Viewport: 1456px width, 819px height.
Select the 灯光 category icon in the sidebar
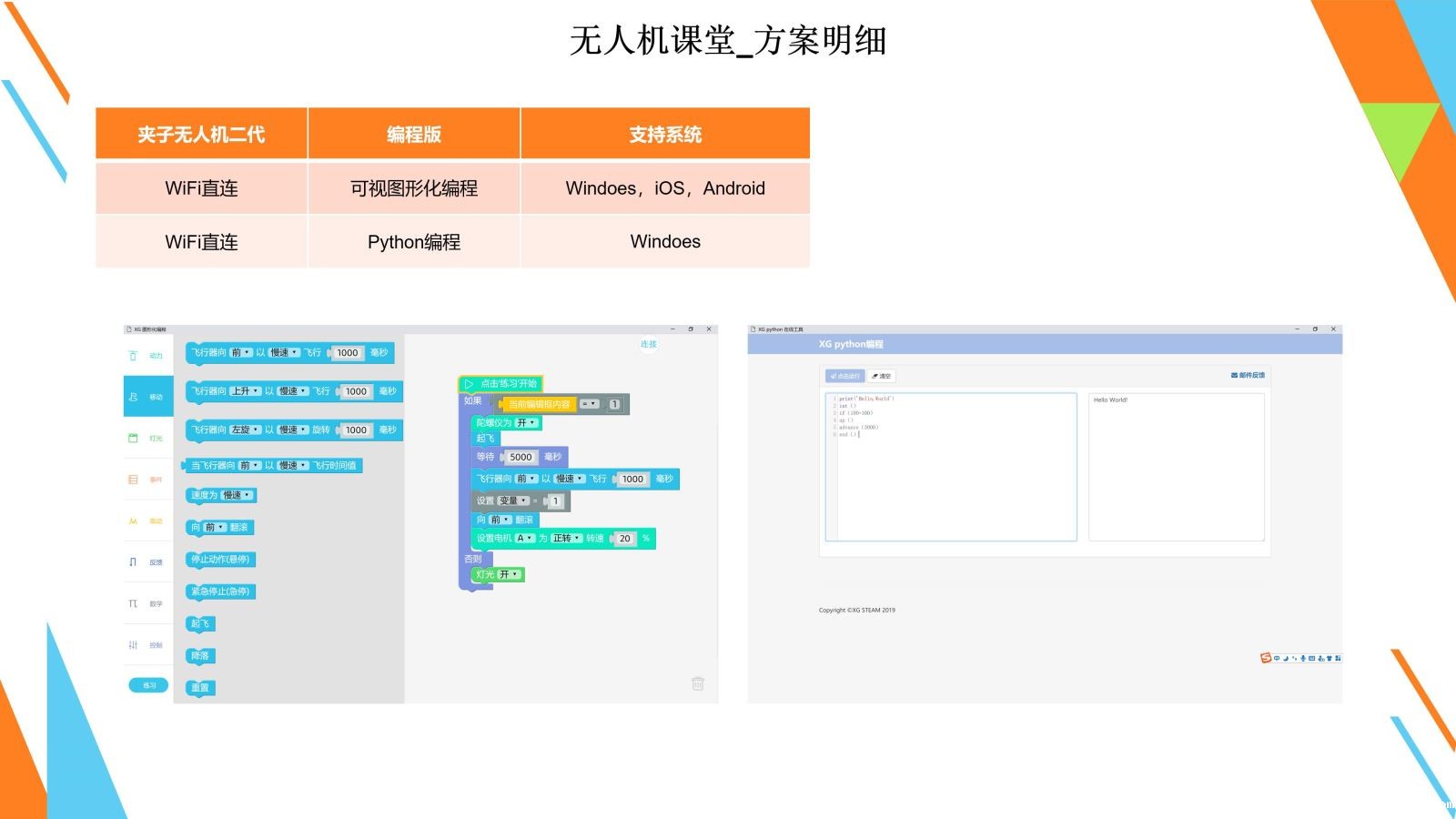(133, 439)
